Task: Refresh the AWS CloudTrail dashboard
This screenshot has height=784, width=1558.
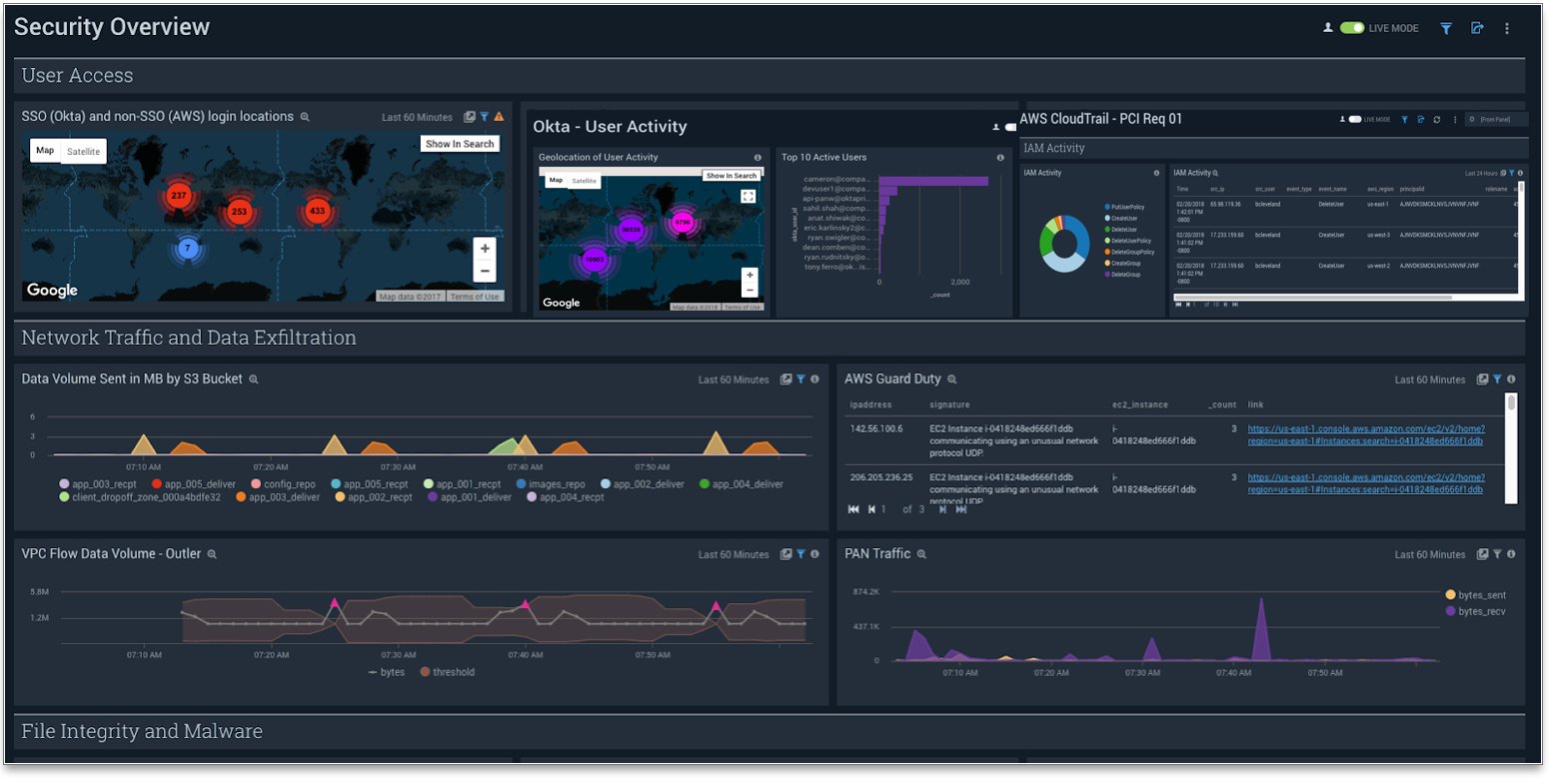Action: click(x=1437, y=120)
